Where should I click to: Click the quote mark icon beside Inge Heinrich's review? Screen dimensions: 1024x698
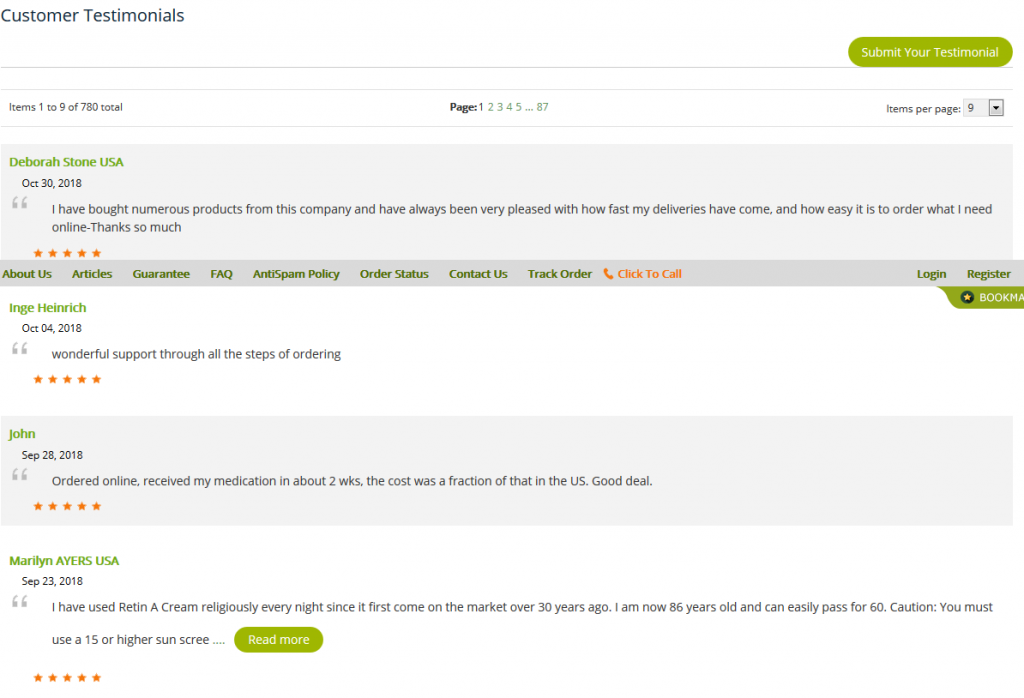pos(20,349)
